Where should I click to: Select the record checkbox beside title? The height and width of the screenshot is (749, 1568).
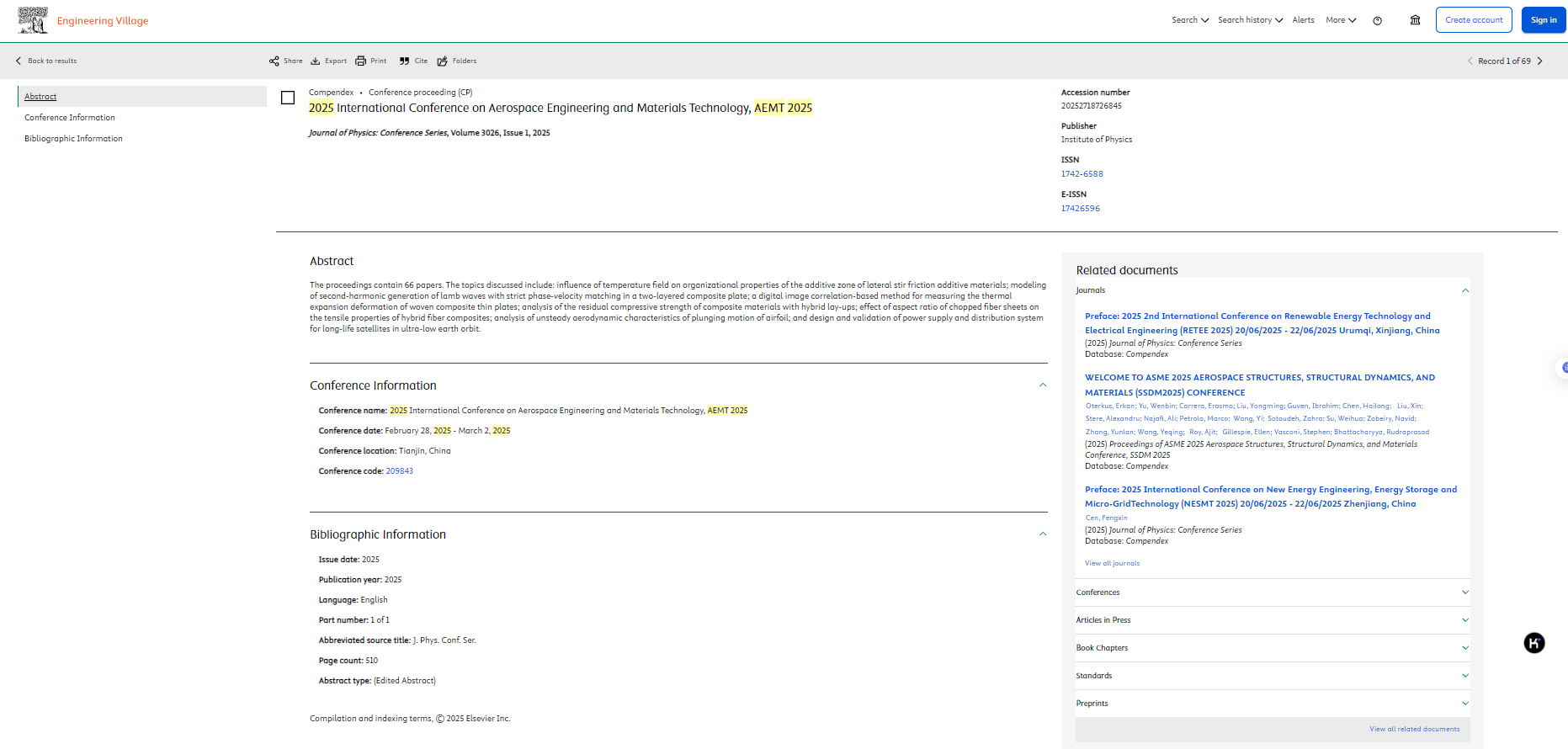[x=288, y=98]
